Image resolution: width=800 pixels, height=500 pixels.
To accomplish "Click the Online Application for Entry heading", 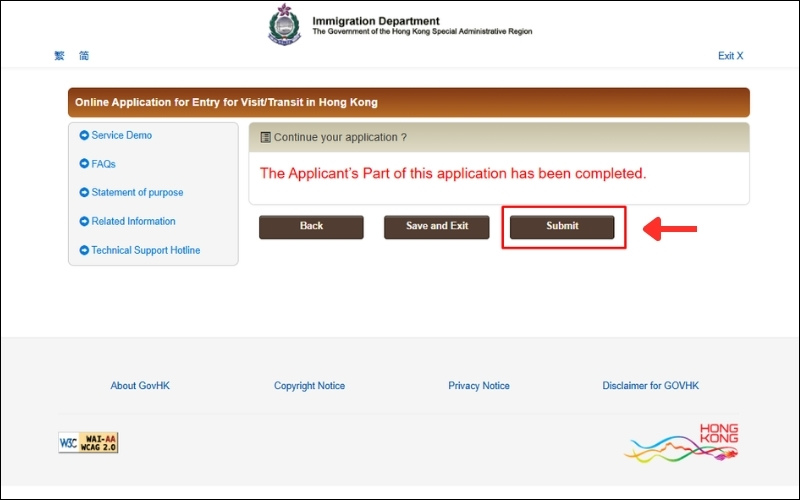I will (x=226, y=102).
